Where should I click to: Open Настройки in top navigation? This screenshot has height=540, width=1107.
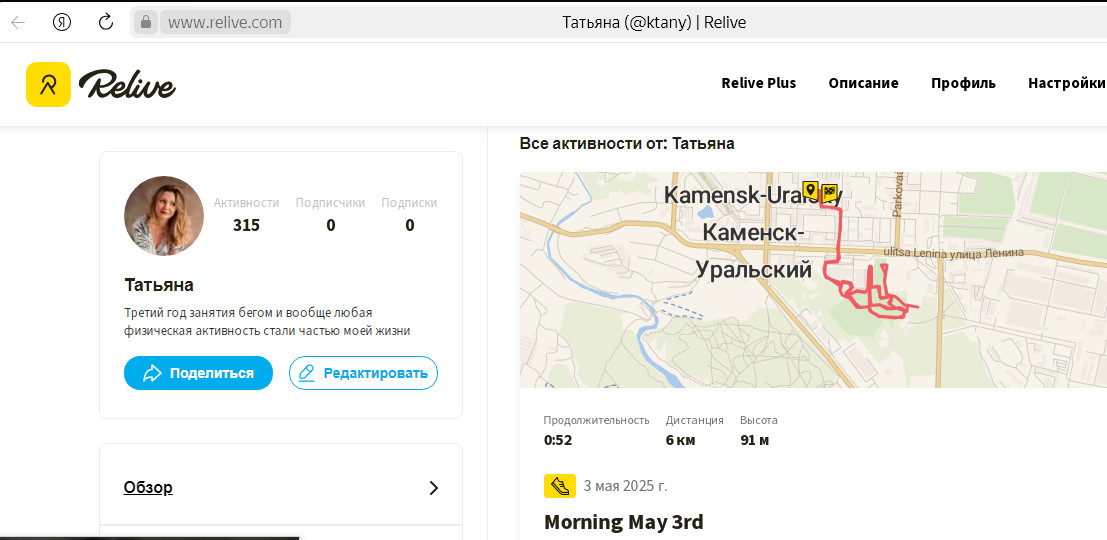1067,83
